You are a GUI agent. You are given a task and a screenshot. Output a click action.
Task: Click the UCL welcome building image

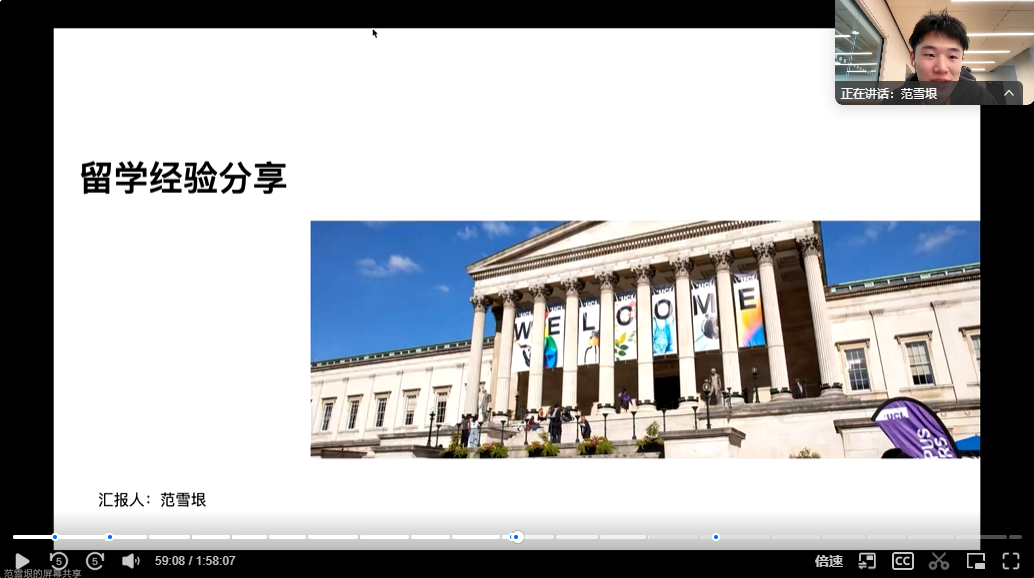coord(645,339)
